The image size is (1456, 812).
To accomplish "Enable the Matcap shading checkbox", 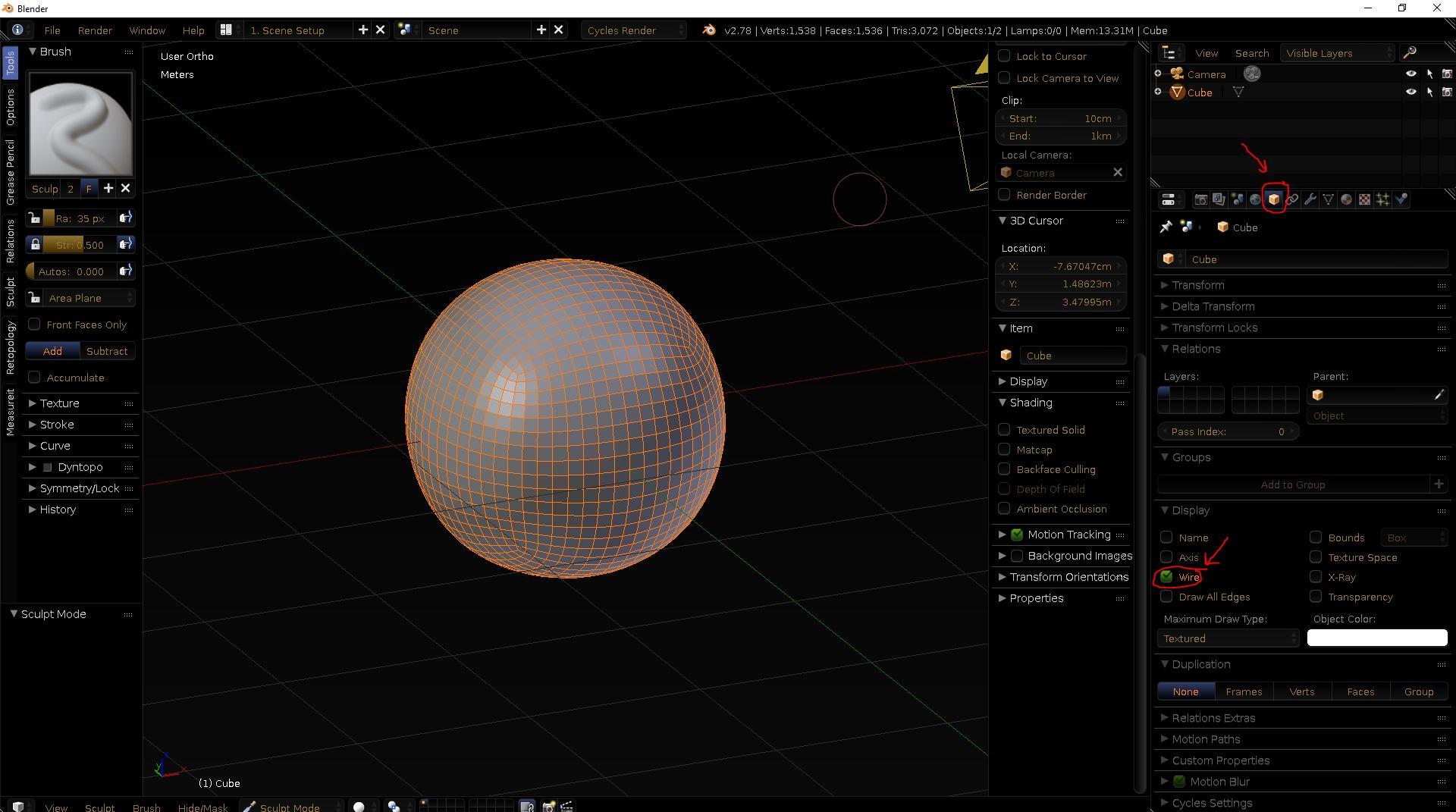I will 1004,450.
